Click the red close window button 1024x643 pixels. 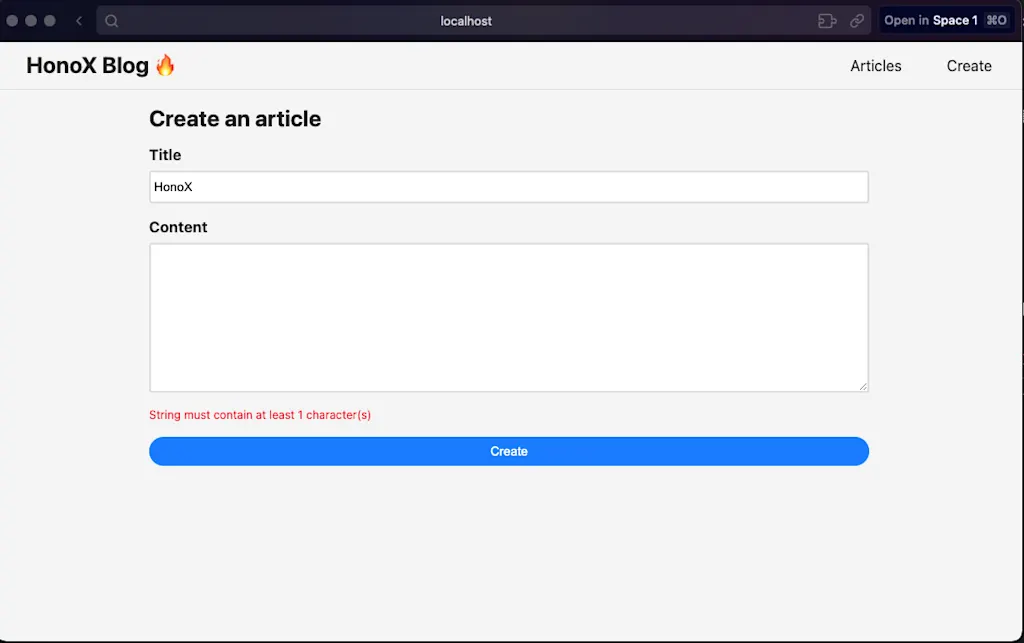[x=12, y=20]
